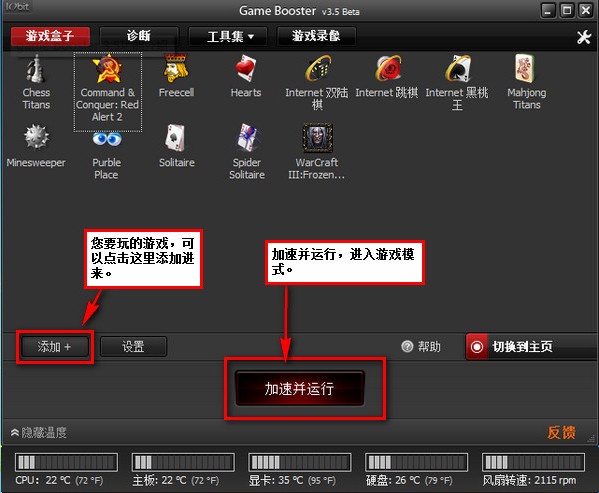Click the CPU temperature gauge bar
Image resolution: width=599 pixels, height=493 pixels.
tap(66, 462)
